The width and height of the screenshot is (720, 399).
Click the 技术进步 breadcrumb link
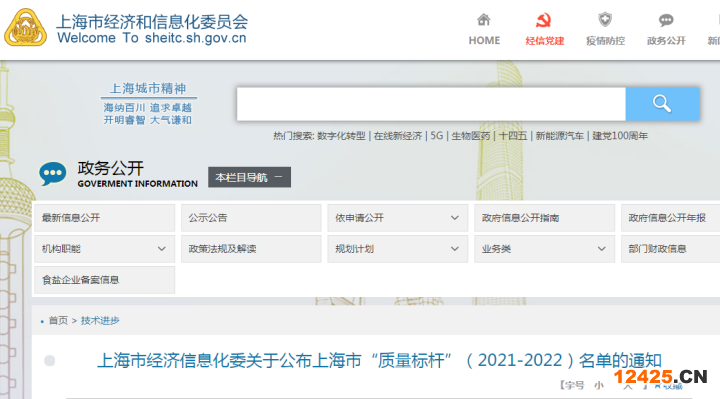pyautogui.click(x=100, y=320)
